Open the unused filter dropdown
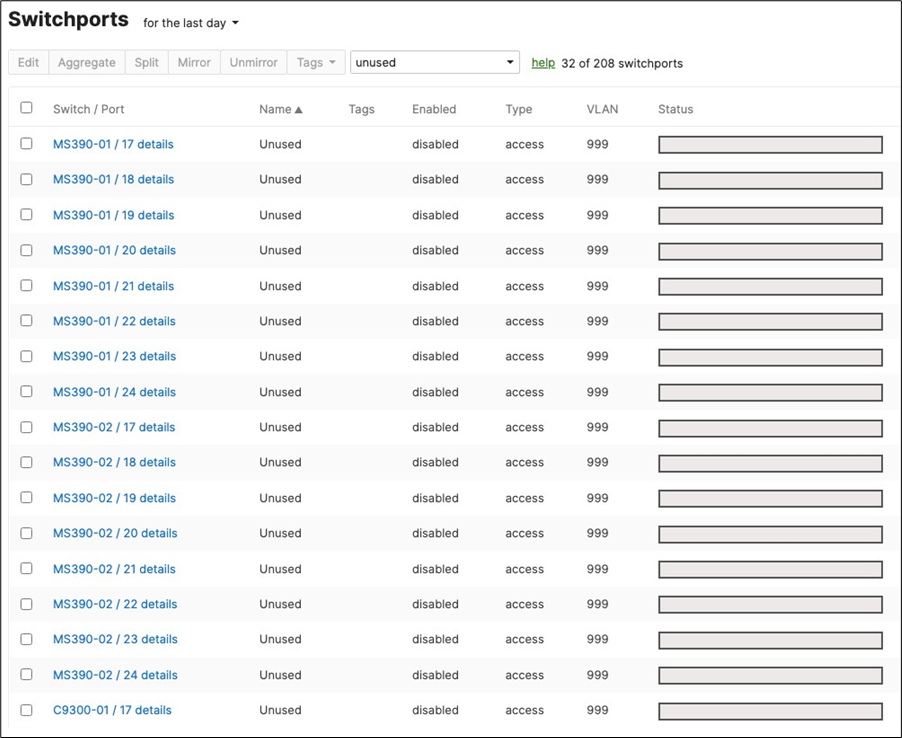 pos(434,62)
